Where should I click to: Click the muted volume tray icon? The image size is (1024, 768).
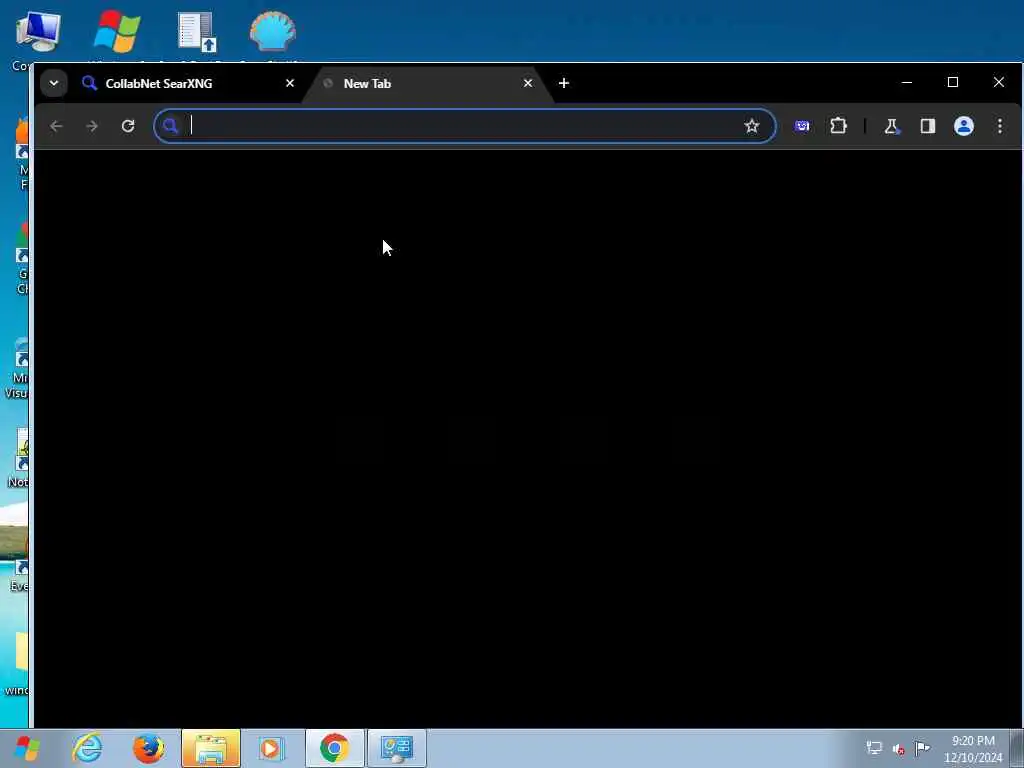point(899,749)
